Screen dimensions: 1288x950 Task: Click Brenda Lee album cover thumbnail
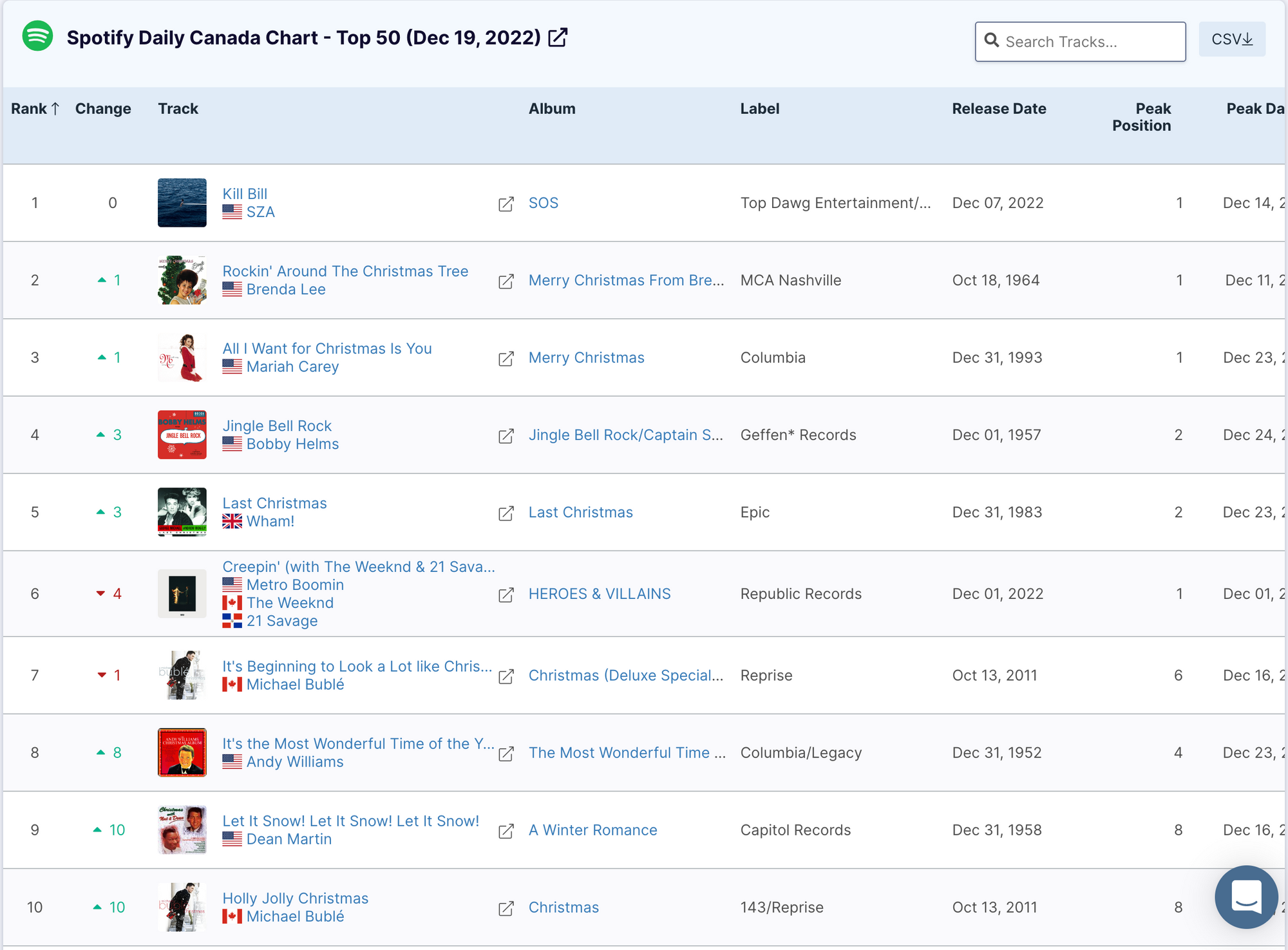(x=182, y=280)
